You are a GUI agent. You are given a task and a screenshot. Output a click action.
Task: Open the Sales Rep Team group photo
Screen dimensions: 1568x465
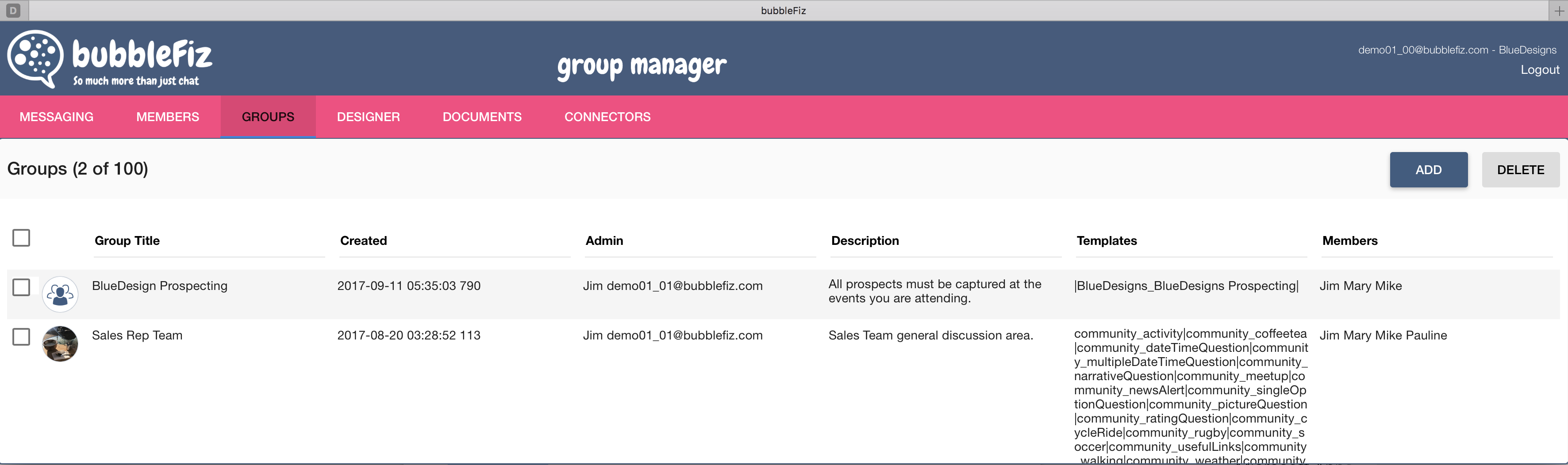coord(60,343)
